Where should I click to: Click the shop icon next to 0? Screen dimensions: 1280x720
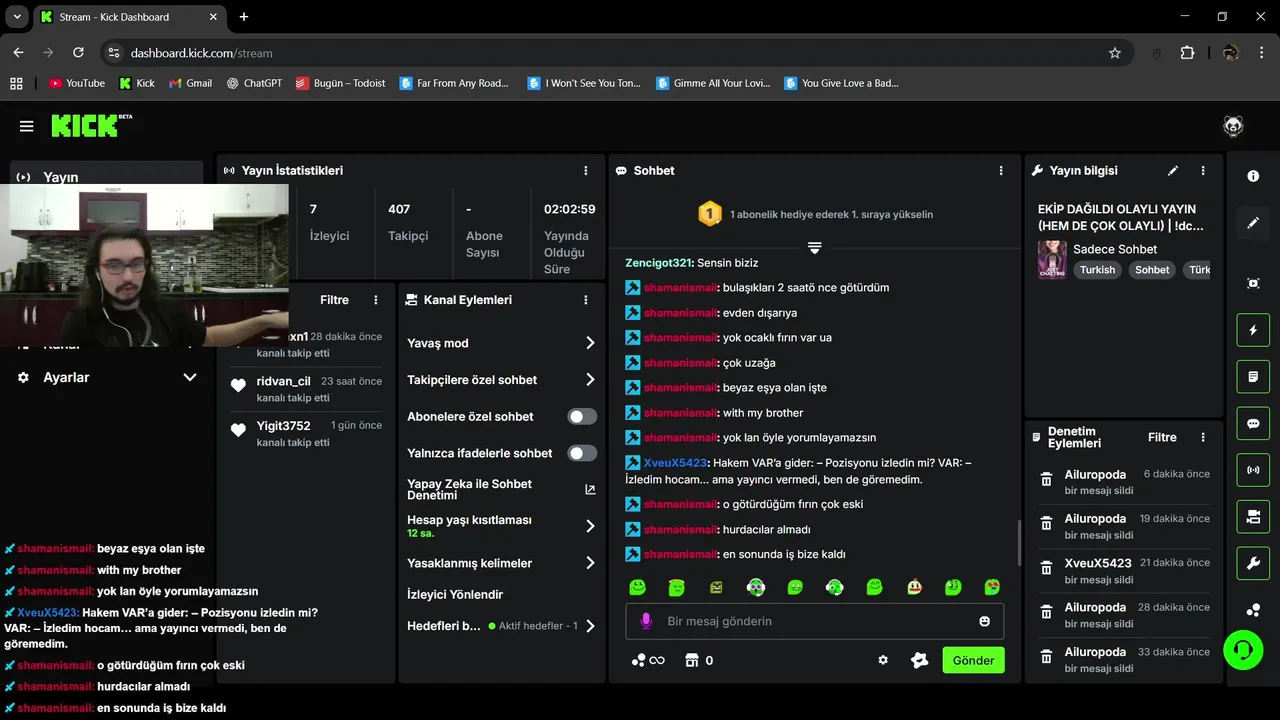tap(691, 660)
